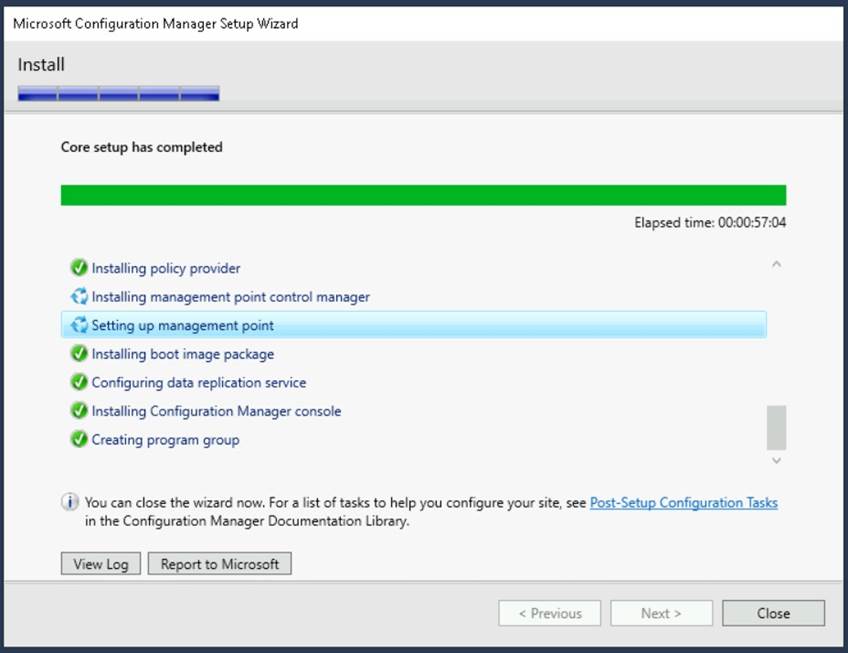The image size is (848, 653).
Task: Click the scroll up arrow of task list
Action: click(x=776, y=264)
